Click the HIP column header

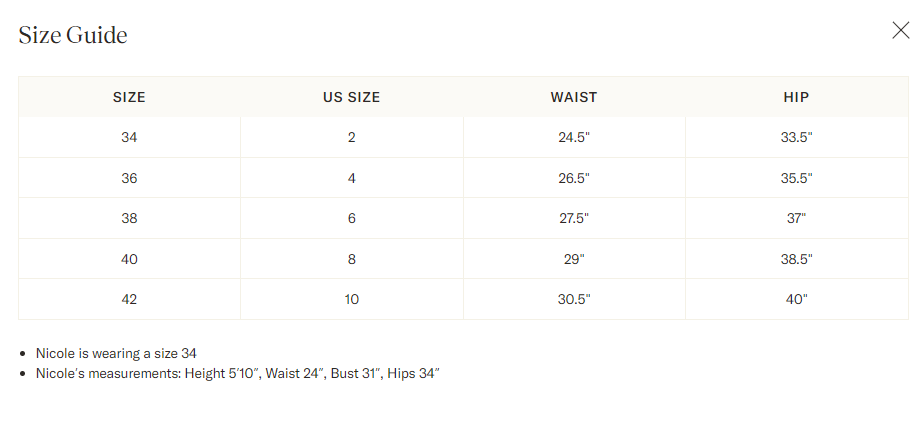(797, 97)
